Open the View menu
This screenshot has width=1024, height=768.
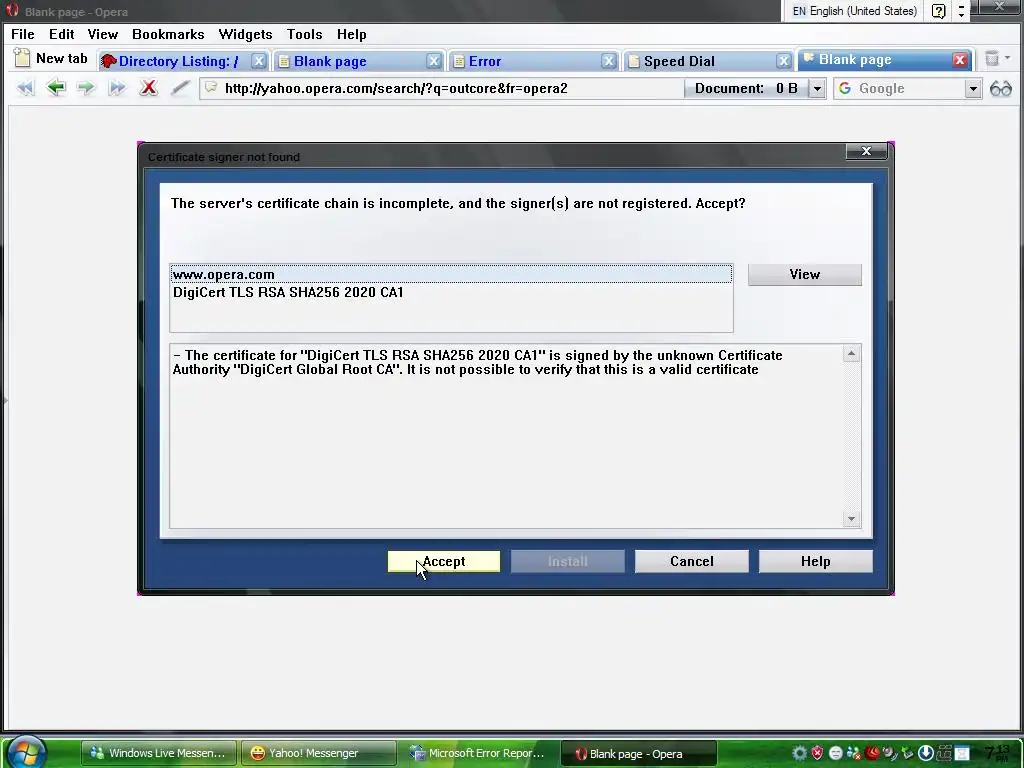click(103, 34)
